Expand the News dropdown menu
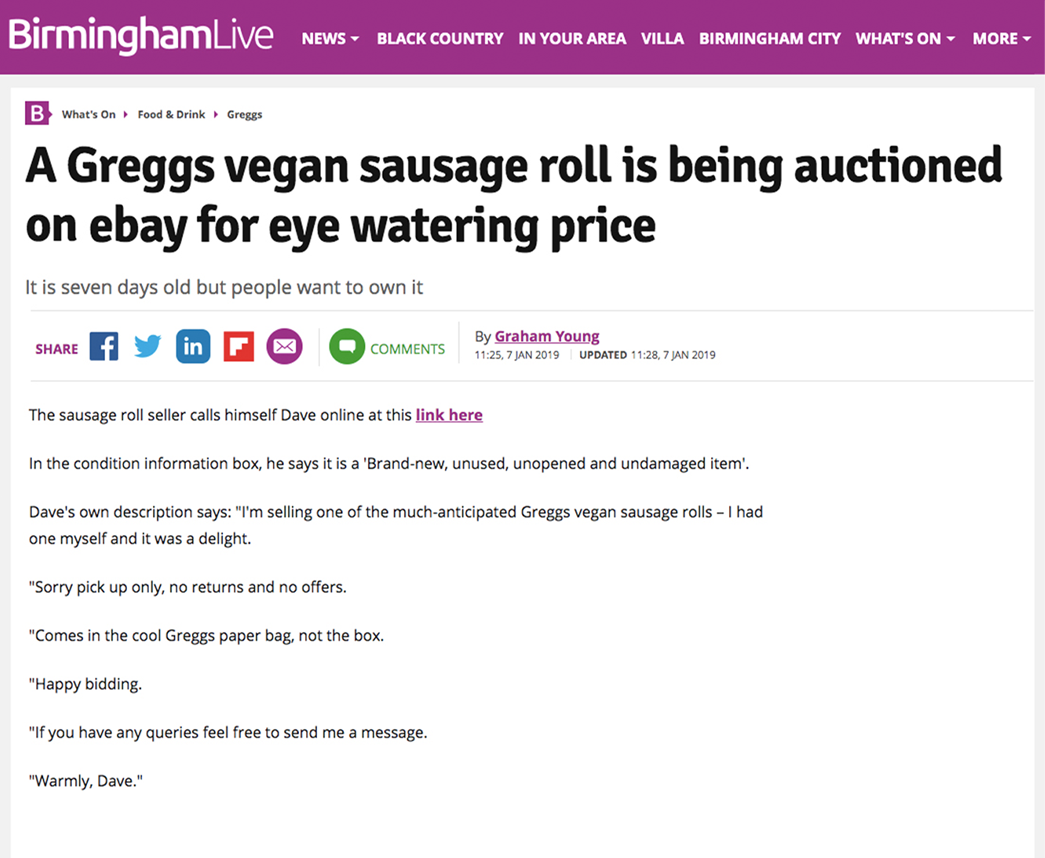The height and width of the screenshot is (858, 1045). [x=330, y=38]
